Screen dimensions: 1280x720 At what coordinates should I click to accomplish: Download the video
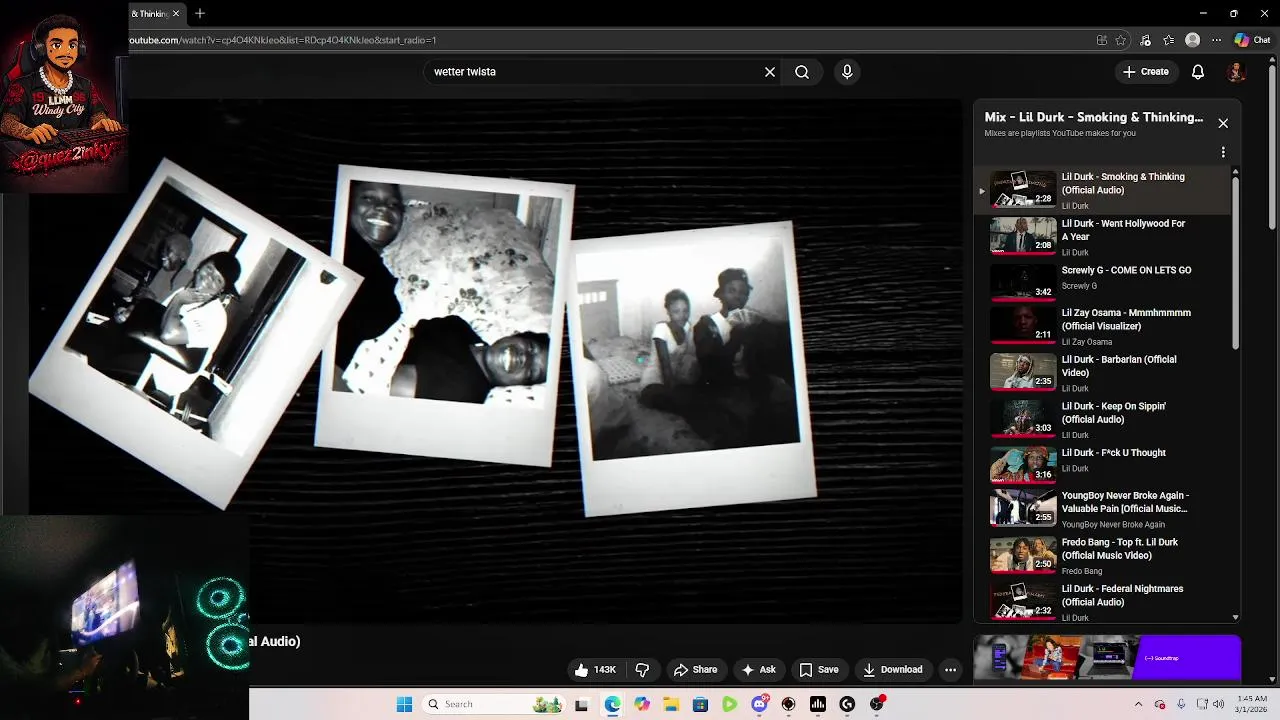pos(893,670)
